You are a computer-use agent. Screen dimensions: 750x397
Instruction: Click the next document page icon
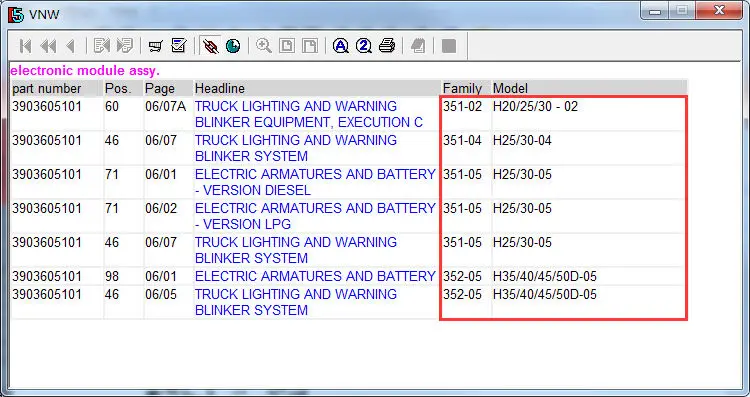click(124, 46)
